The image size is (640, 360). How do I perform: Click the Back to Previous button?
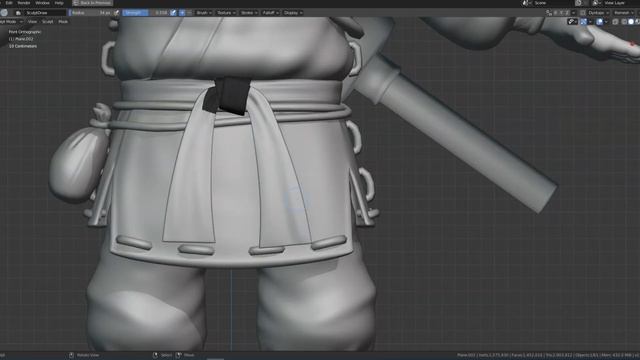pyautogui.click(x=93, y=3)
